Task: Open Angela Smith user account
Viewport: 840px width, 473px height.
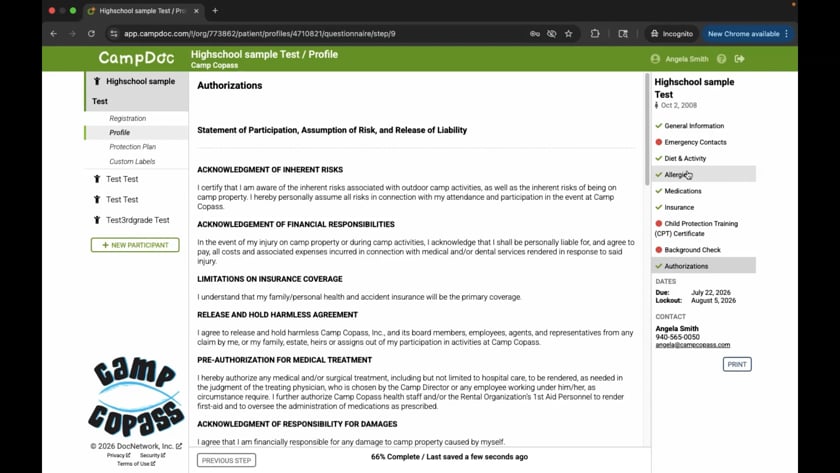Action: (x=679, y=59)
